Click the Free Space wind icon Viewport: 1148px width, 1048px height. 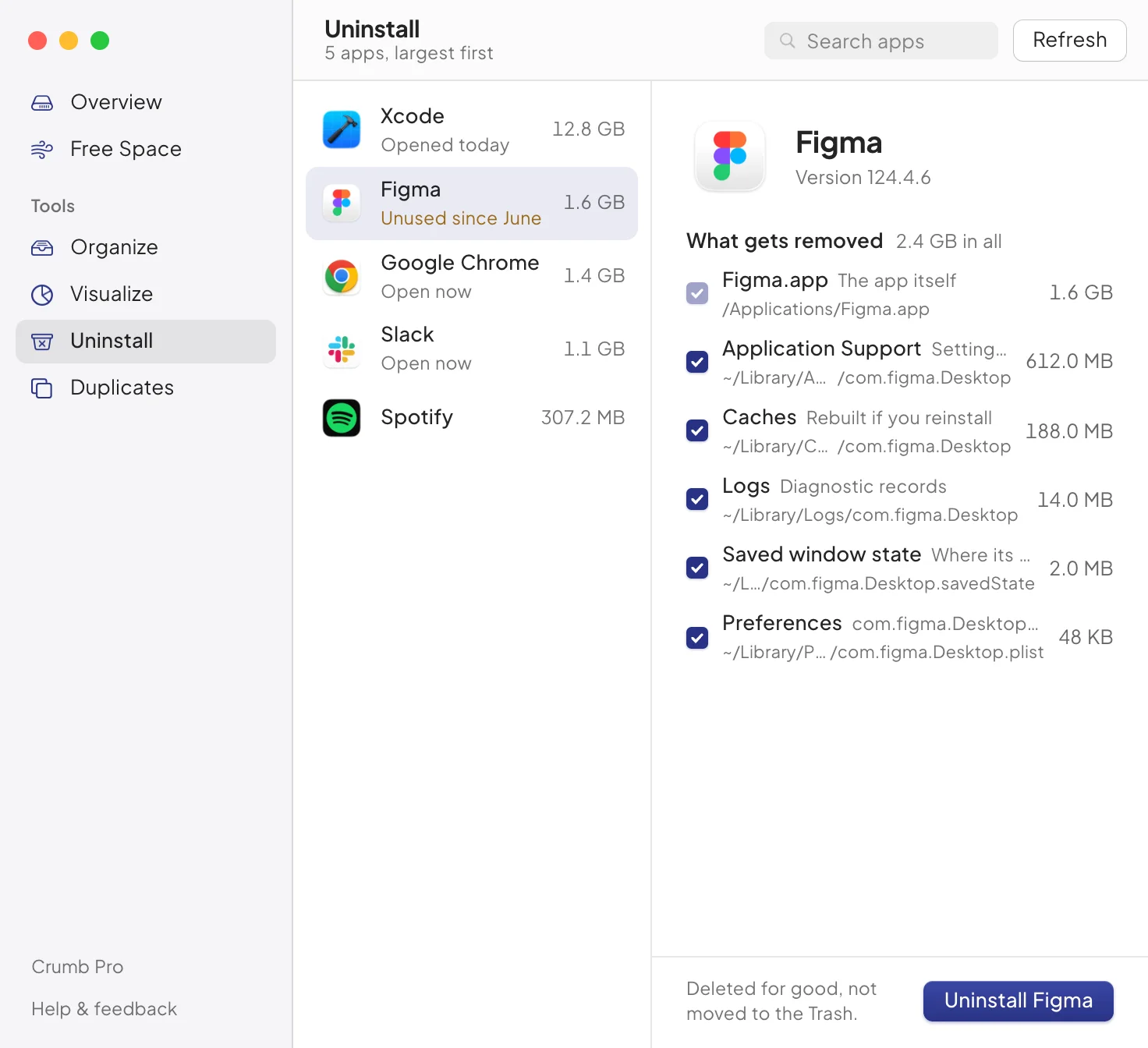pos(42,150)
